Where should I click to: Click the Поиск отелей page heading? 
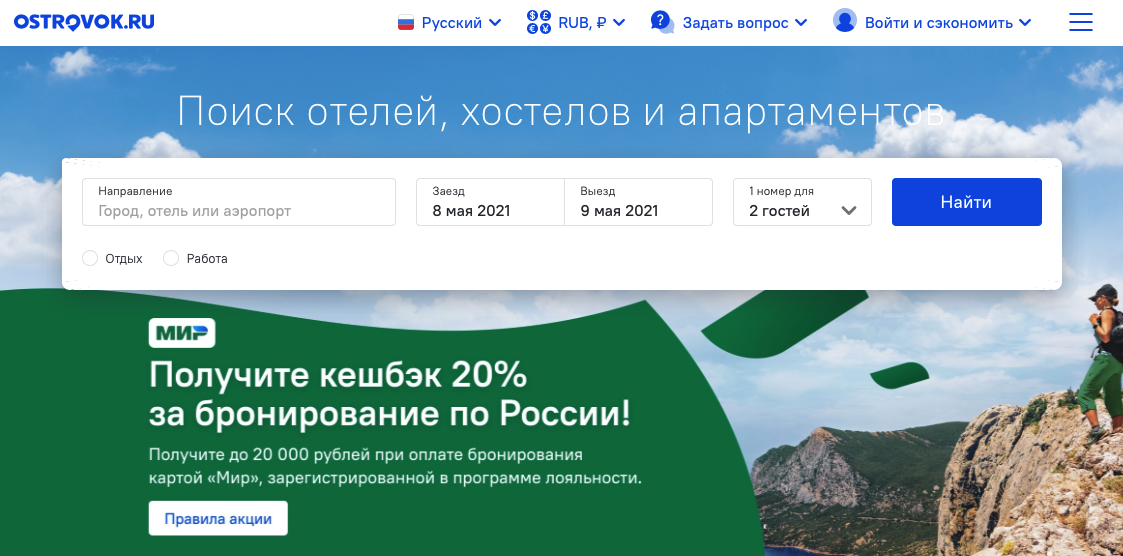(x=561, y=112)
